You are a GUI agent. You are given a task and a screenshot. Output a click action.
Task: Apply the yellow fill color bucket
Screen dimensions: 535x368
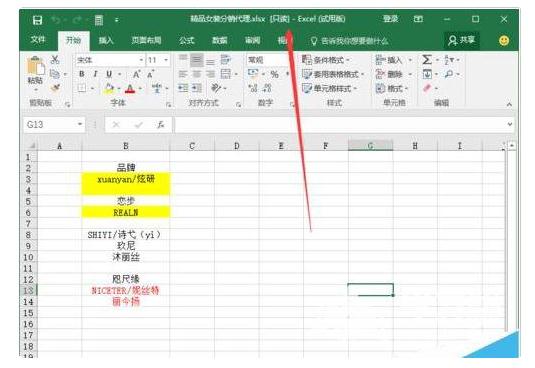[x=109, y=88]
